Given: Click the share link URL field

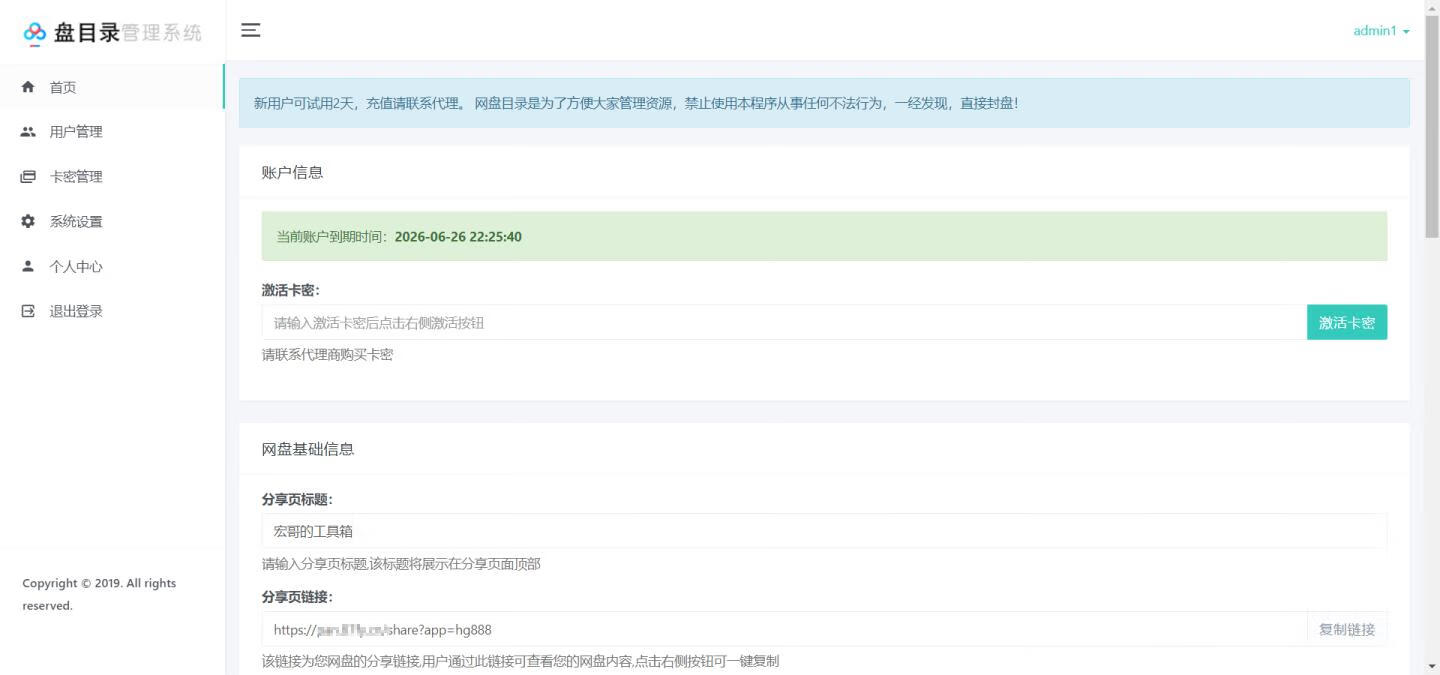Looking at the screenshot, I should click(x=700, y=629).
